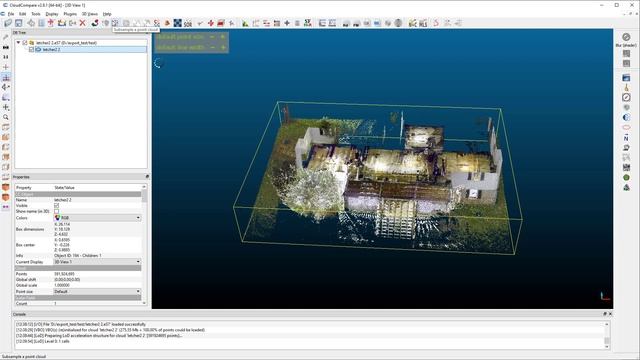640x360 pixels.
Task: Increase default point size with plus
Action: pos(223,37)
